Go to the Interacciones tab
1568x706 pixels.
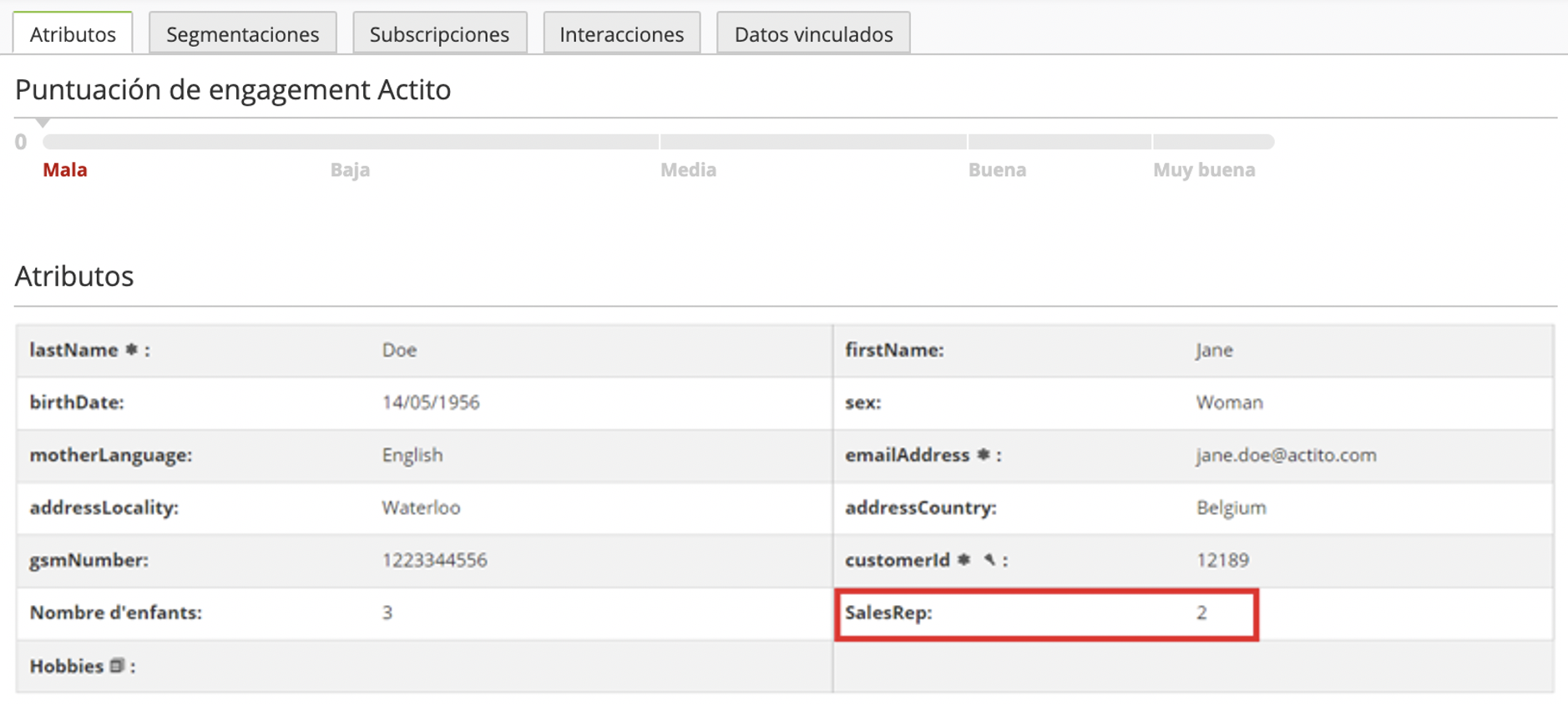click(621, 34)
